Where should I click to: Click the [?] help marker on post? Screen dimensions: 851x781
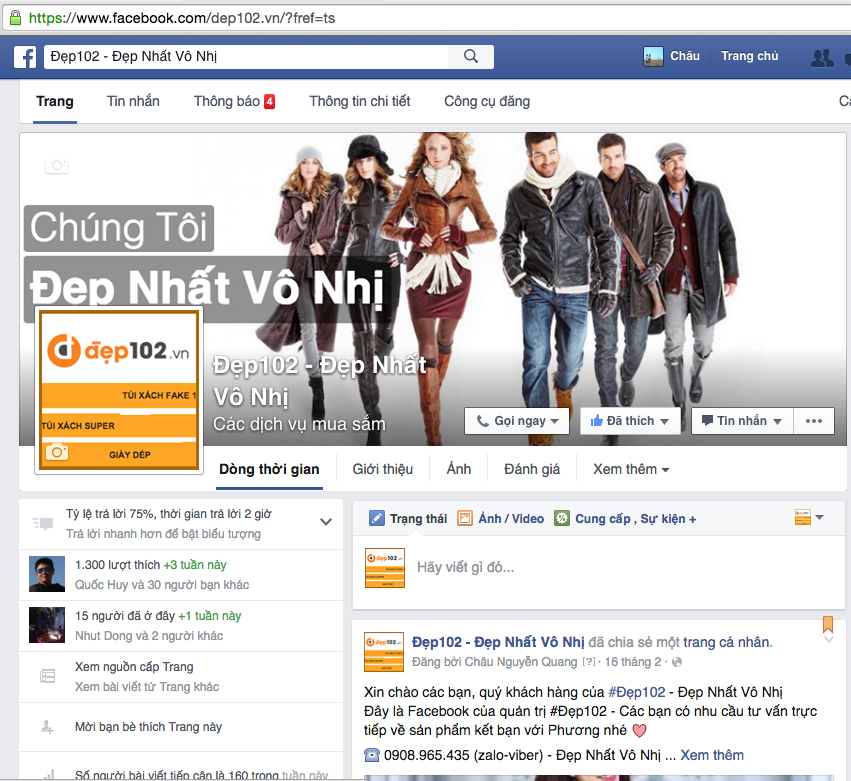[588, 662]
